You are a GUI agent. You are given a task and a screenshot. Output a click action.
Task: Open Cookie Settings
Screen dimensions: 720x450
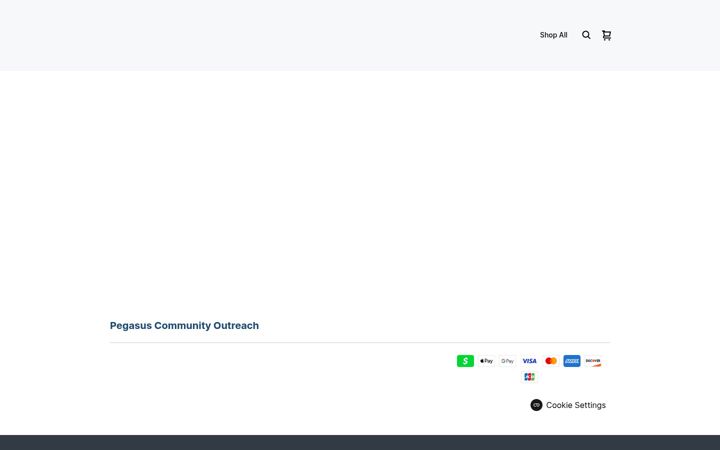pyautogui.click(x=568, y=405)
